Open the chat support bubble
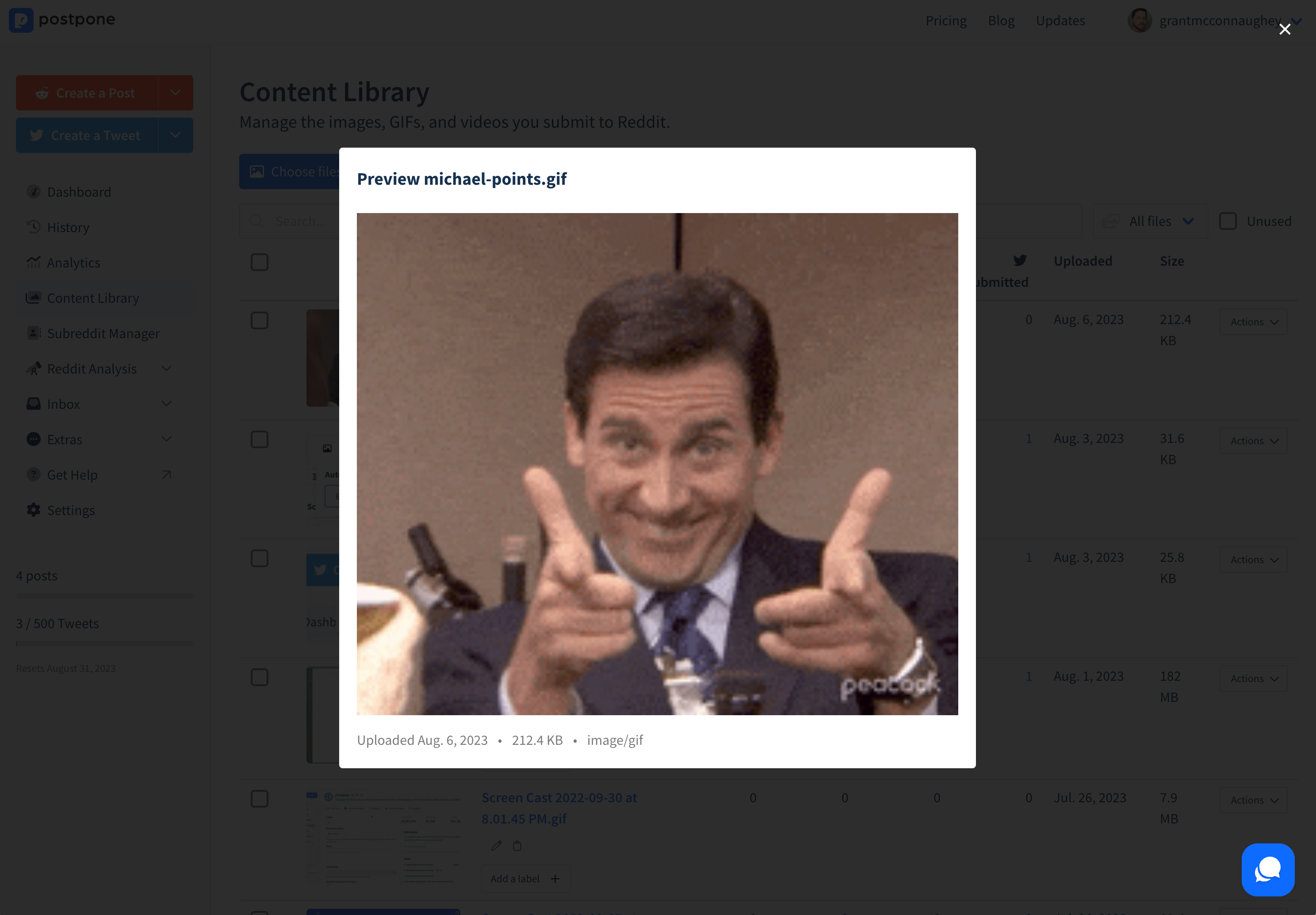1316x915 pixels. (1268, 869)
